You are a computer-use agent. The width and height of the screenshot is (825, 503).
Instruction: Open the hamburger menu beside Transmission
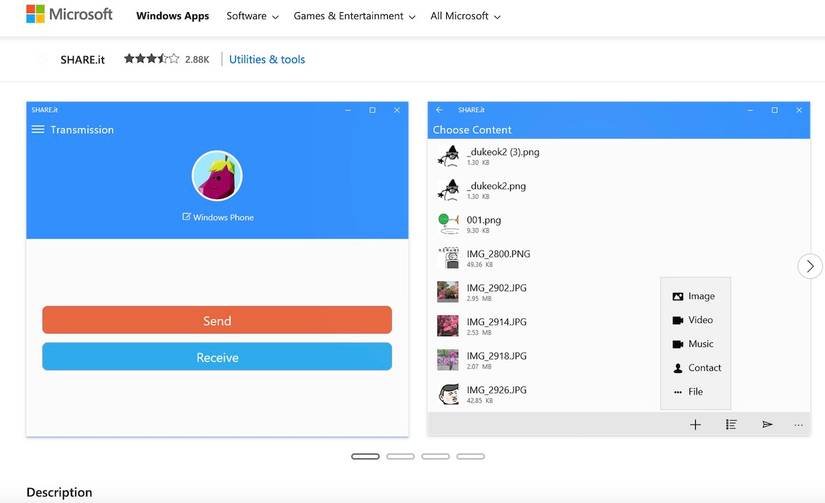pyautogui.click(x=38, y=130)
